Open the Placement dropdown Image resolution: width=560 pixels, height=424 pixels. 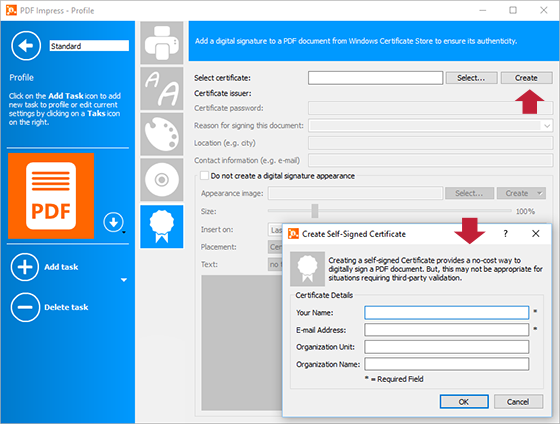click(275, 247)
